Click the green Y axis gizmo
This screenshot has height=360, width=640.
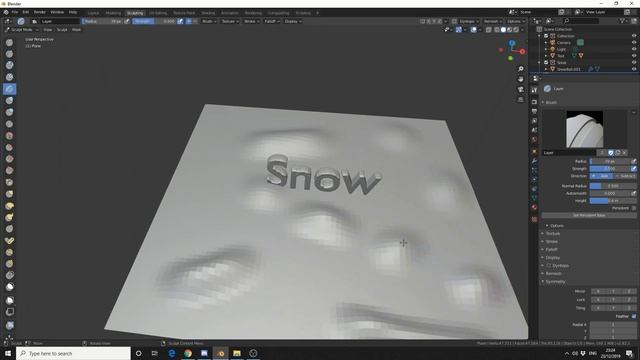[510, 58]
